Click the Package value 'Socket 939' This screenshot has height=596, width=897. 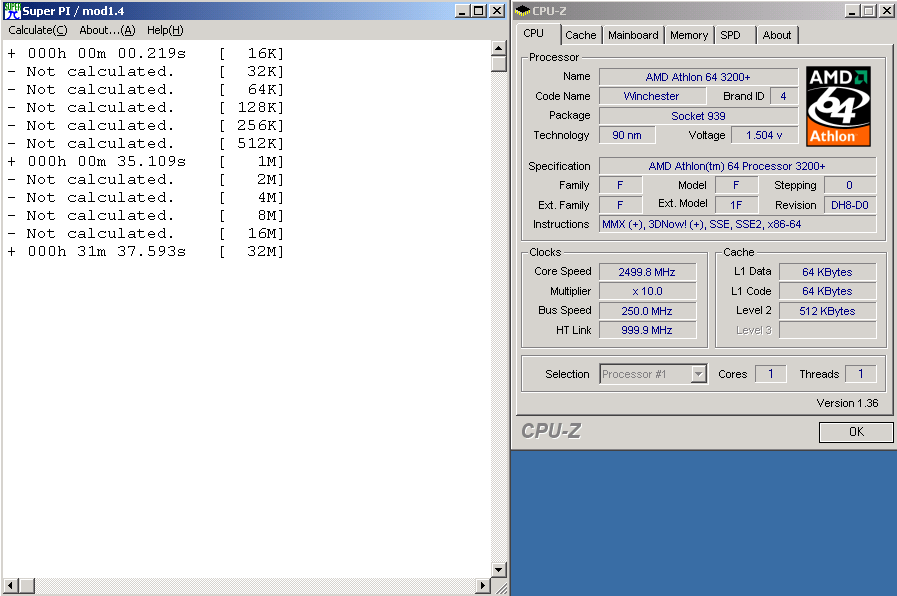click(x=698, y=116)
